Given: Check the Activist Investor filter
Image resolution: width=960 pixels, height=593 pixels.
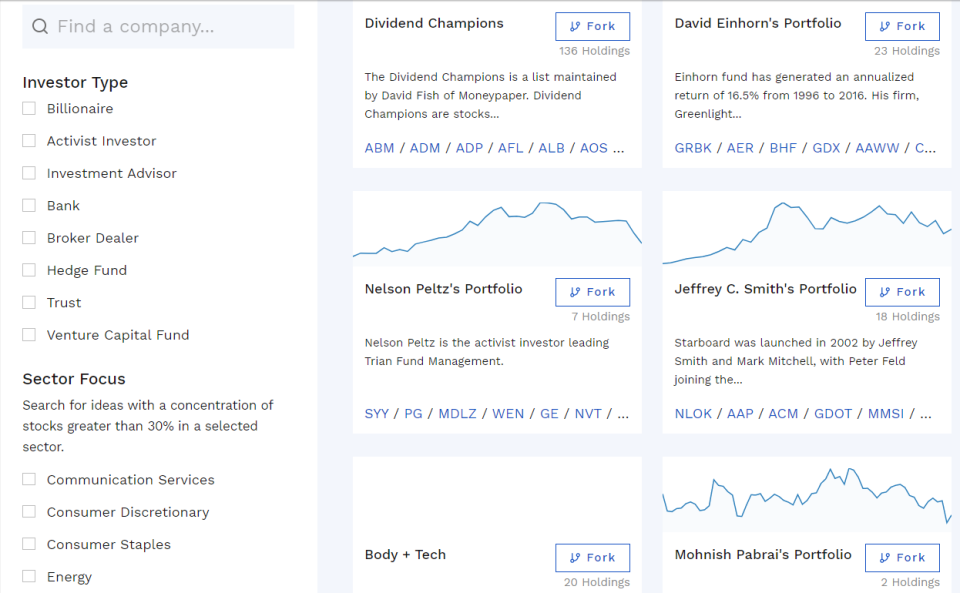Looking at the screenshot, I should pos(28,141).
